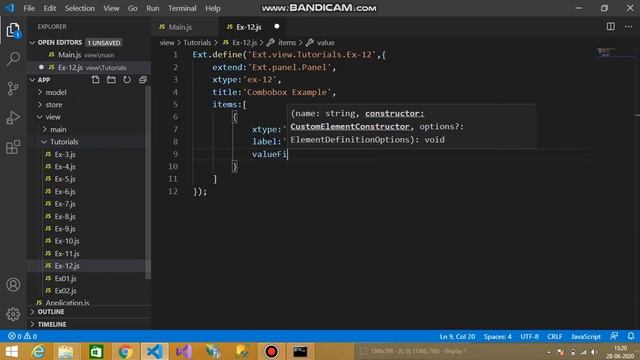Open the File menu
Image resolution: width=640 pixels, height=360 pixels.
[x=29, y=8]
